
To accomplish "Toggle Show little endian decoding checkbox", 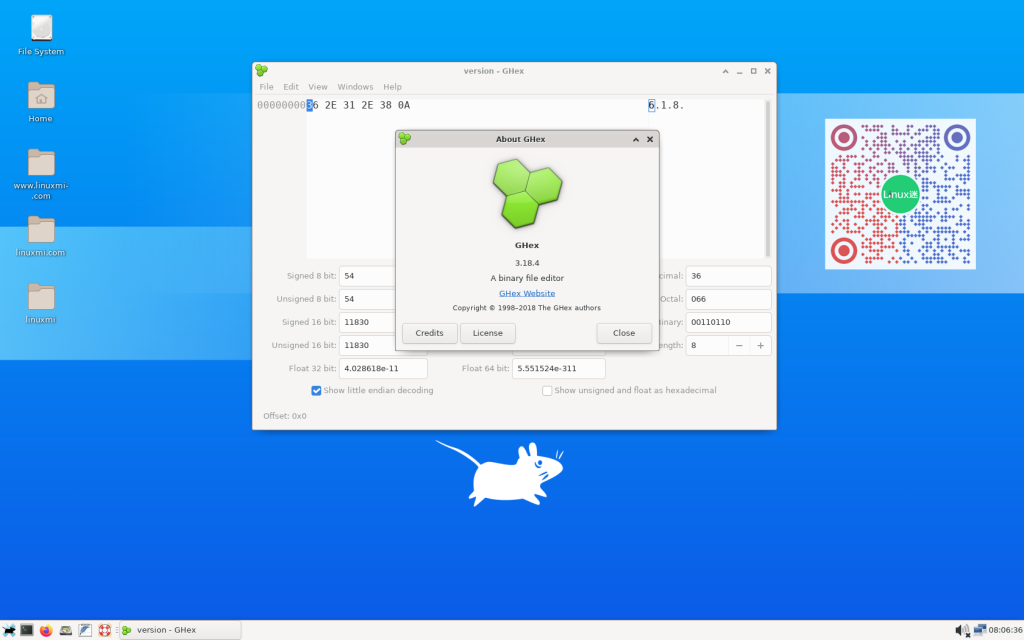I will tap(316, 391).
